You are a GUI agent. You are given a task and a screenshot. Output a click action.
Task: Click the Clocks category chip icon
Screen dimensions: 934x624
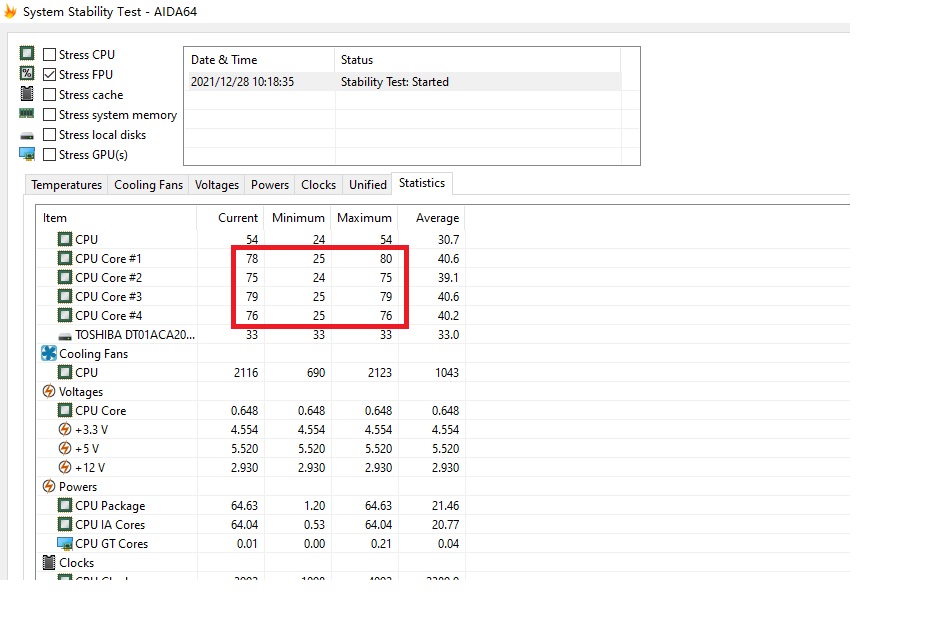click(x=49, y=563)
